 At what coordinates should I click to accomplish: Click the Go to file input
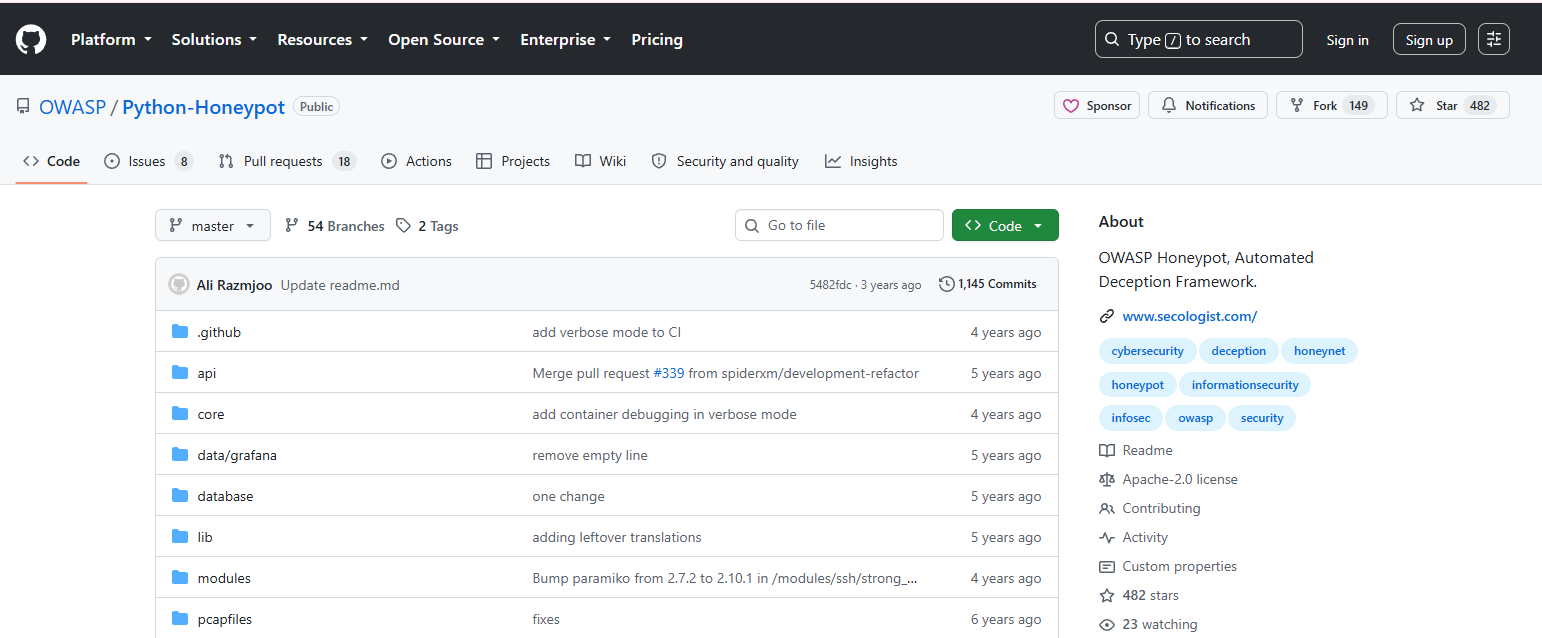pyautogui.click(x=839, y=225)
